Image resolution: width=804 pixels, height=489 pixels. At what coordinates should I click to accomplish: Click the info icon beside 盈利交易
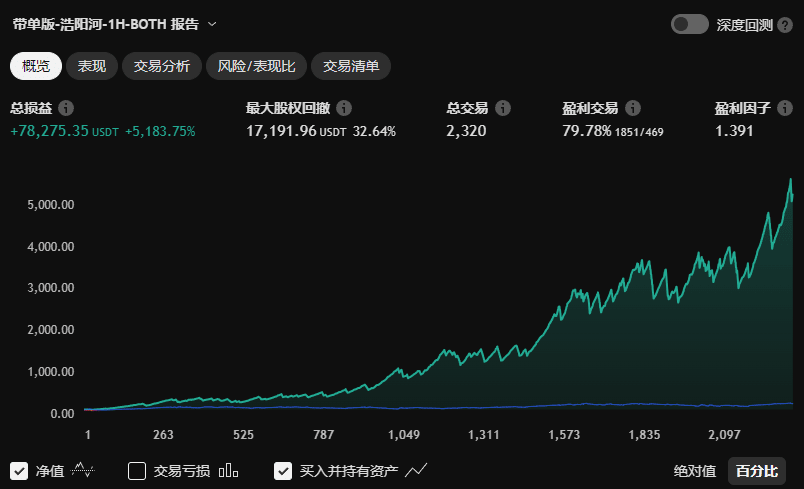coord(633,108)
